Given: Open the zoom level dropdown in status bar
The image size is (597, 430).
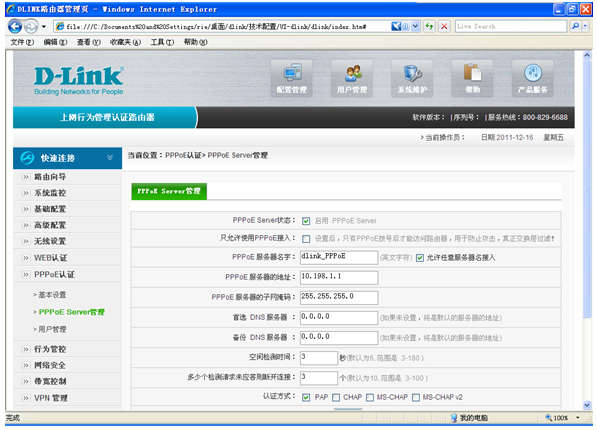Looking at the screenshot, I should pyautogui.click(x=578, y=418).
